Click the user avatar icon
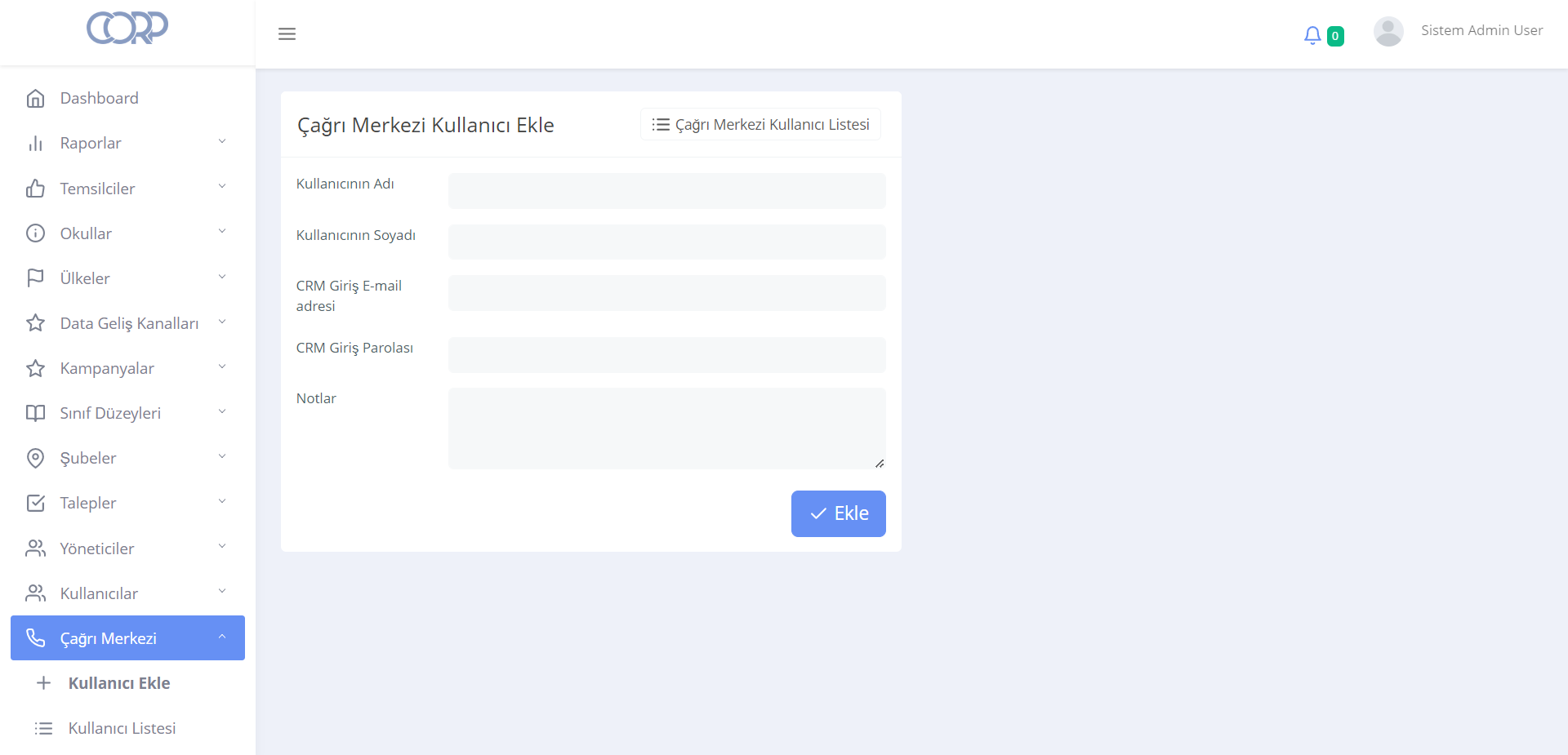This screenshot has height=755, width=1568. click(1388, 32)
